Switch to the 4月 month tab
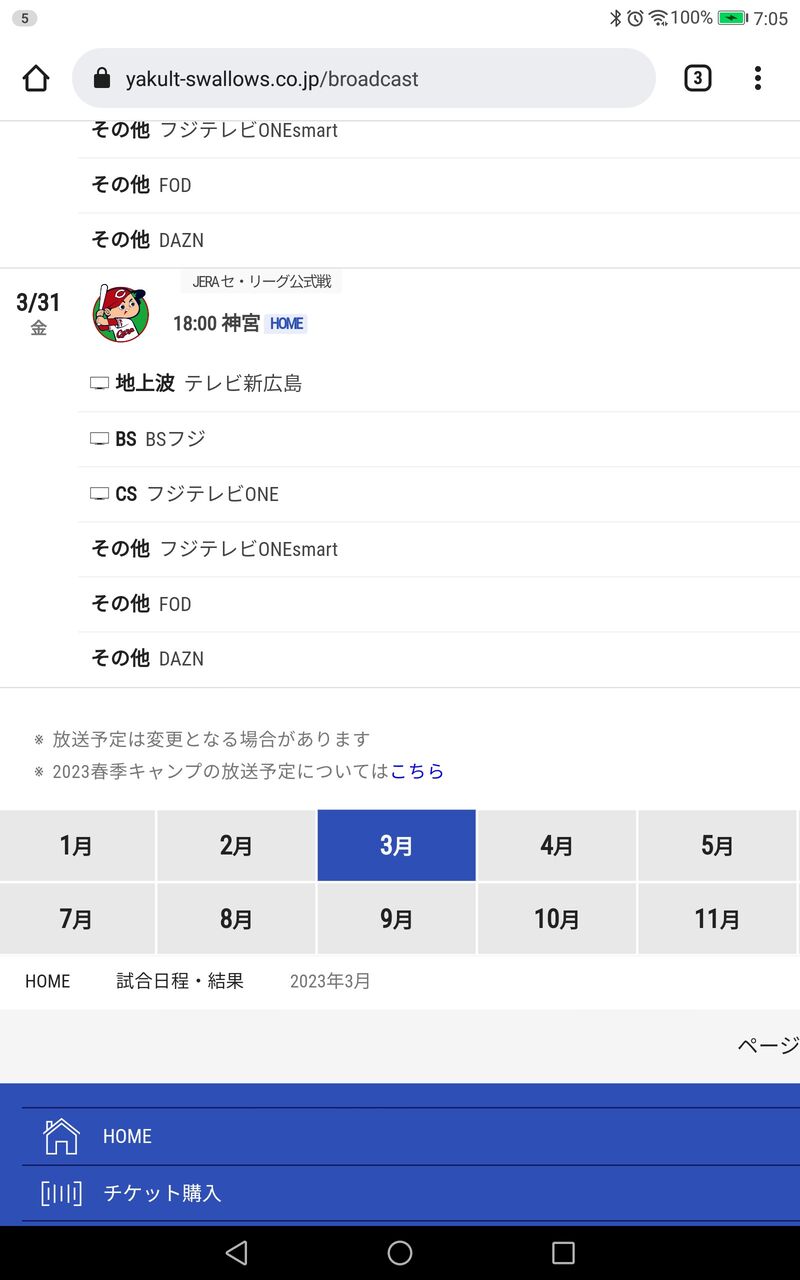This screenshot has width=800, height=1280. pos(556,846)
